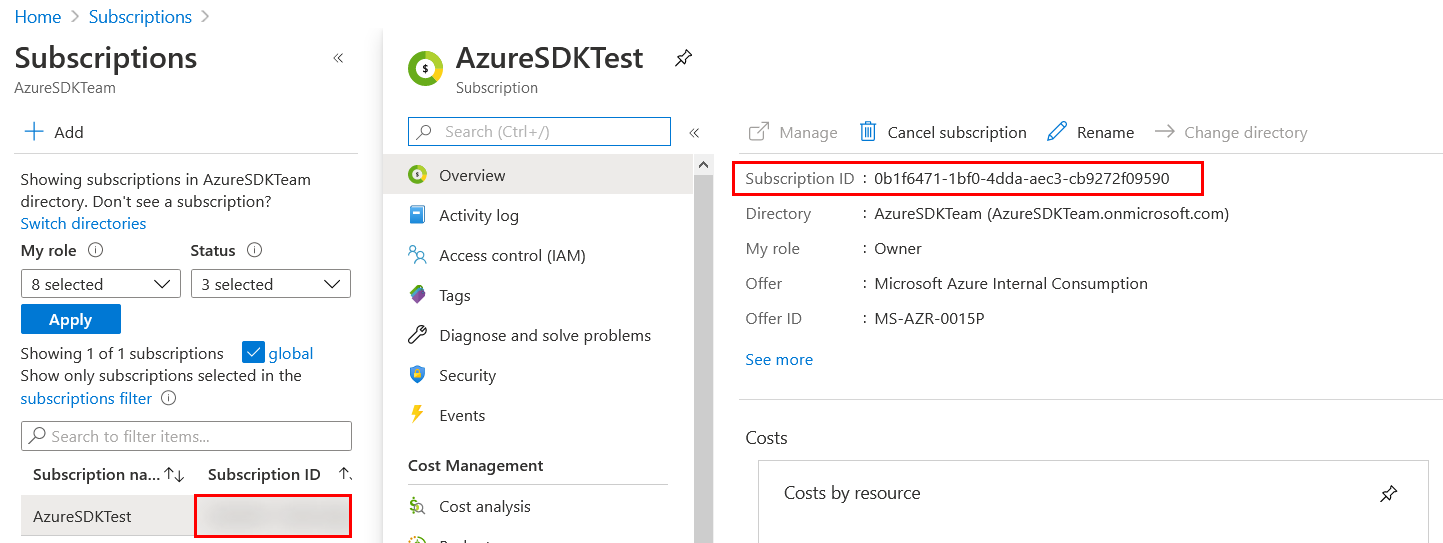The image size is (1443, 543).
Task: Click the Manage external-link icon
Action: coord(759,132)
